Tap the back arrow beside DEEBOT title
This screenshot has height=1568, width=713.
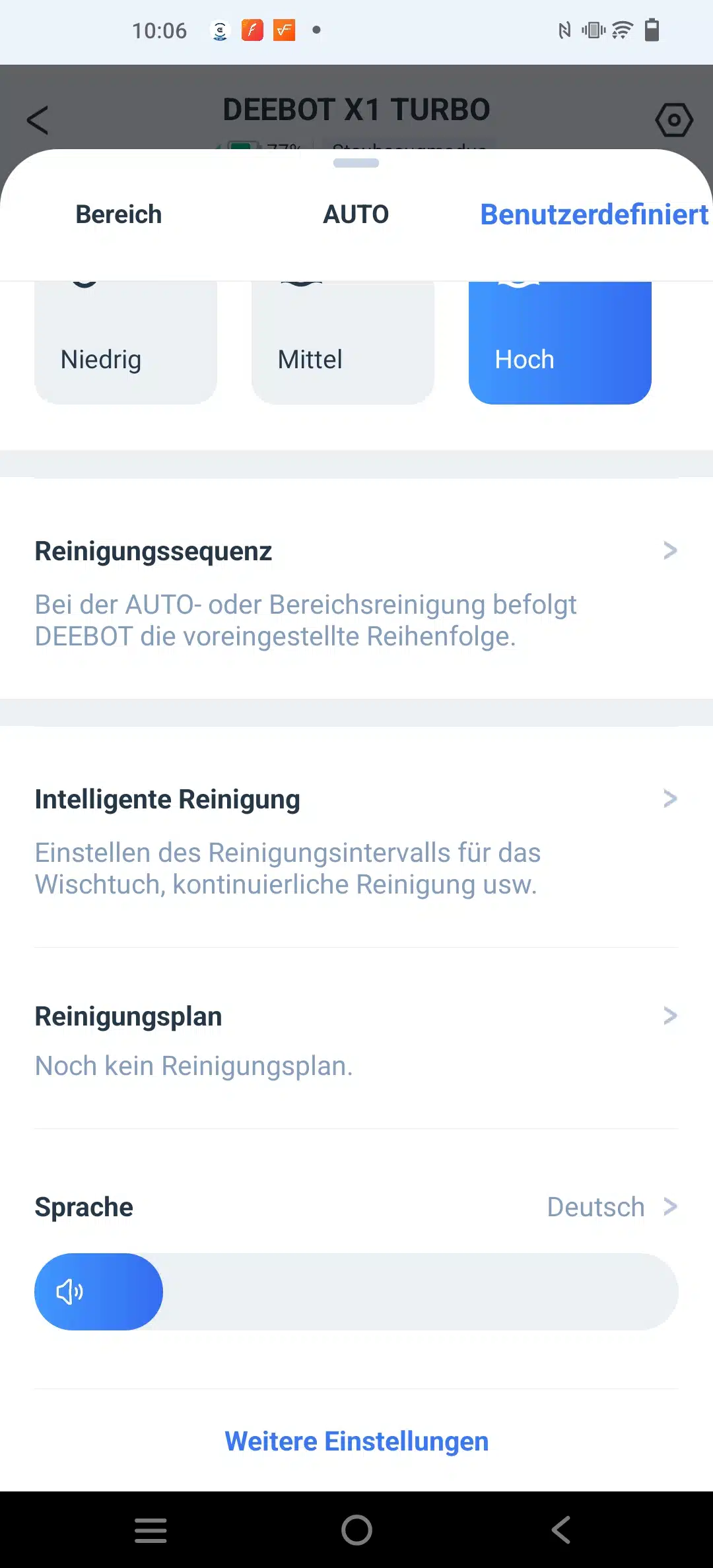pyautogui.click(x=38, y=120)
